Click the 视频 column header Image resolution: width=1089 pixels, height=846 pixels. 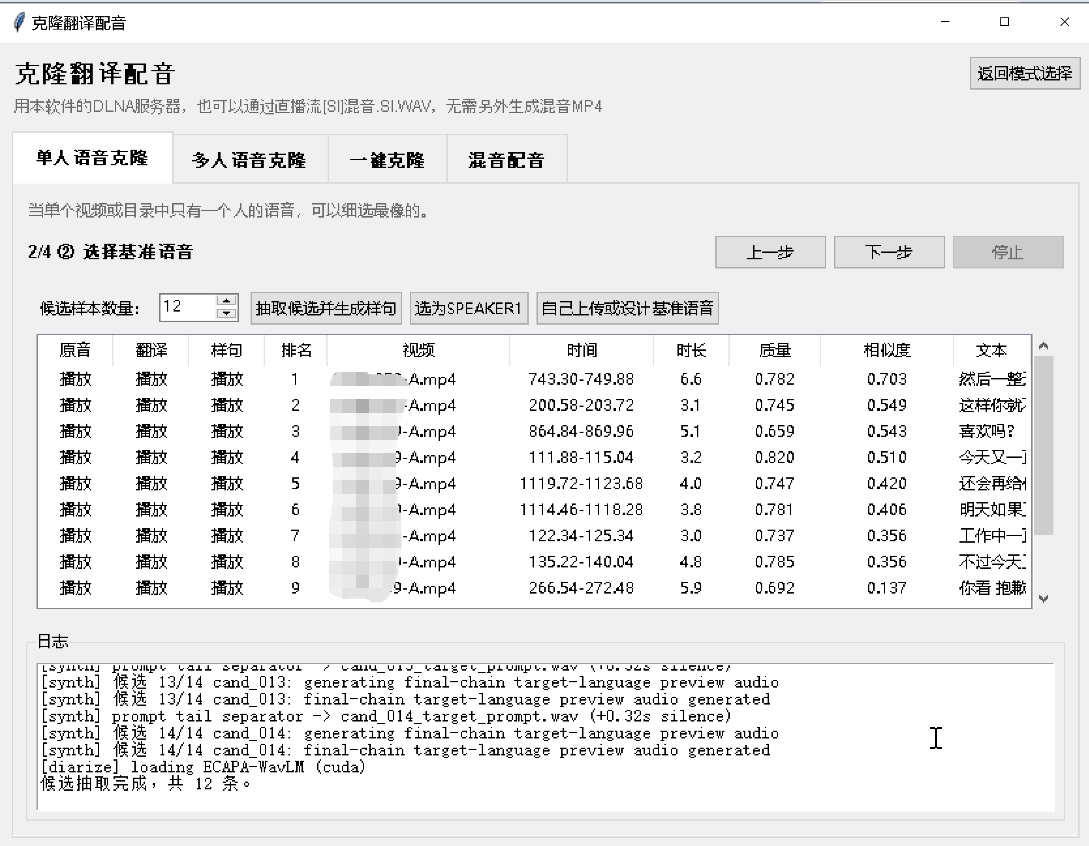[418, 350]
